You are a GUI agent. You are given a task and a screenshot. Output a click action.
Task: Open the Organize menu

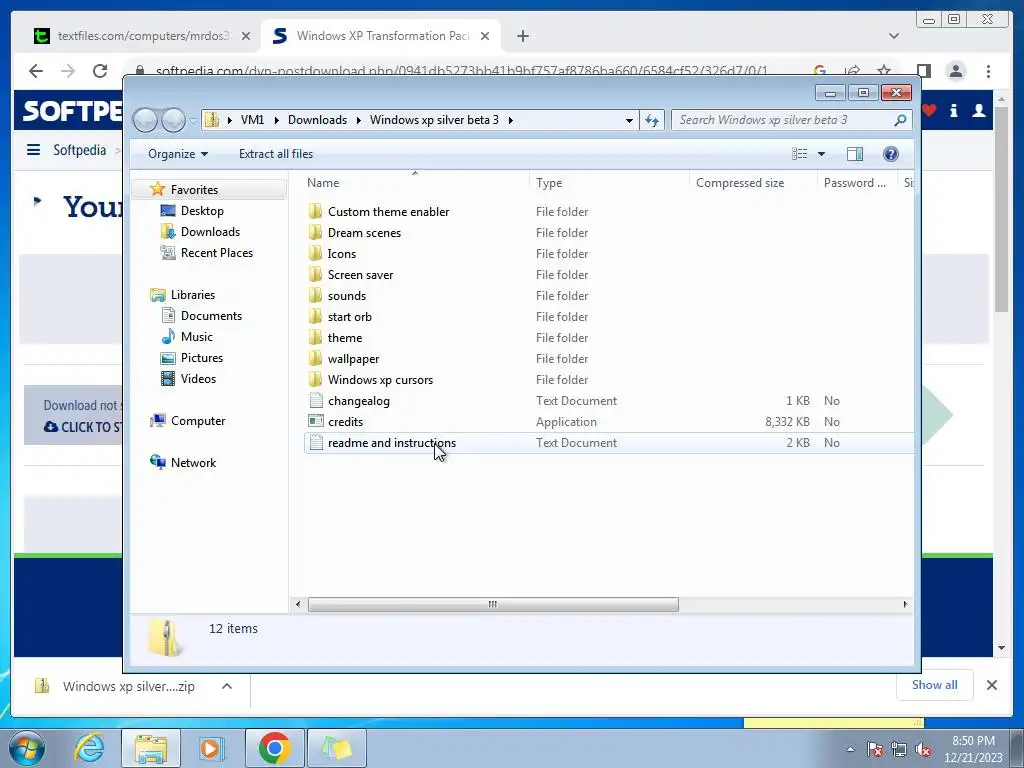(x=178, y=154)
